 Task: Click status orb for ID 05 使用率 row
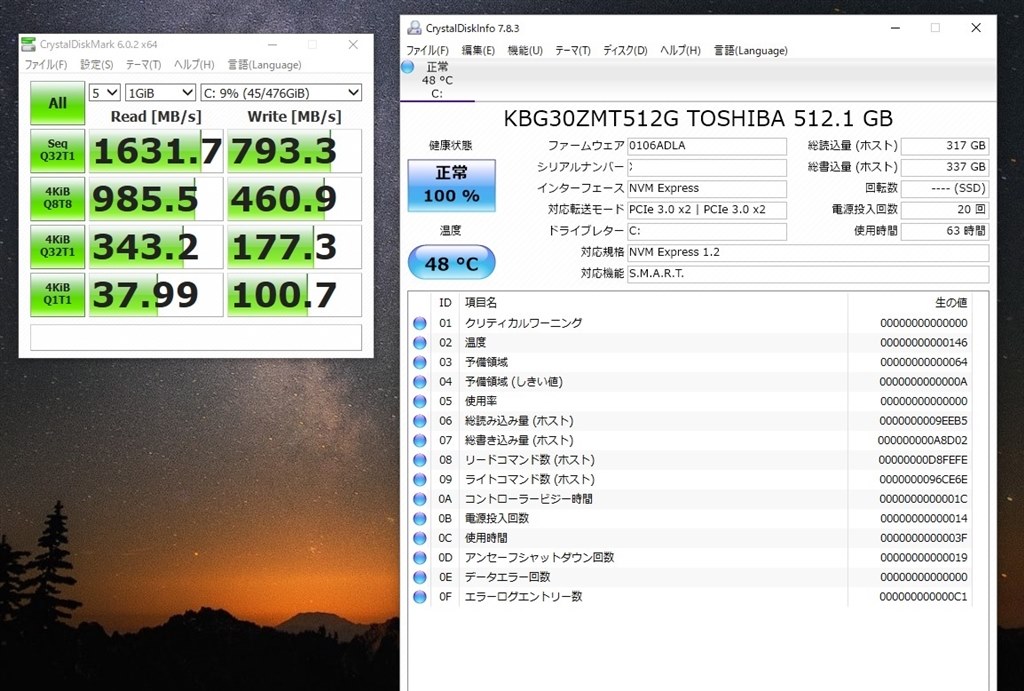[419, 401]
